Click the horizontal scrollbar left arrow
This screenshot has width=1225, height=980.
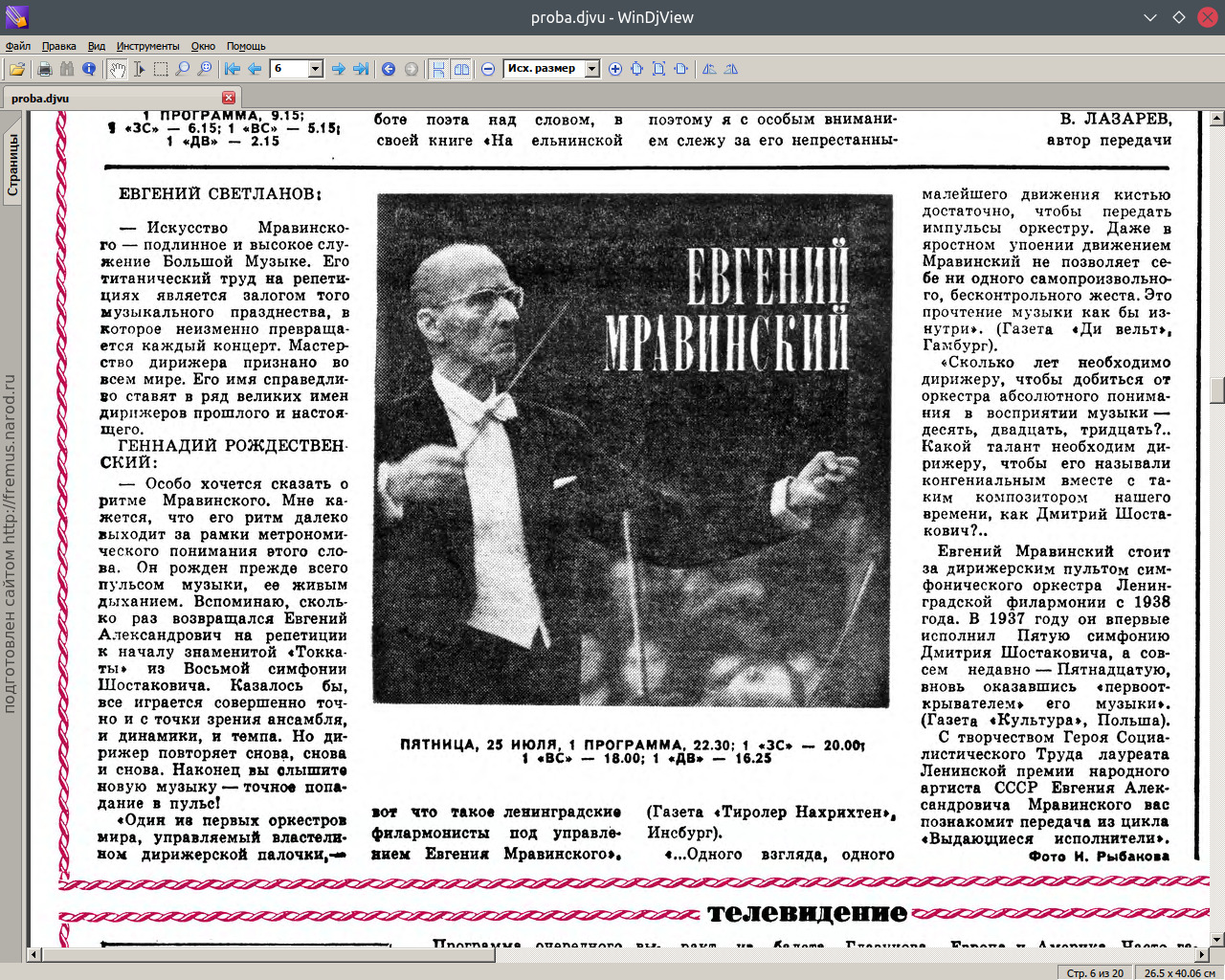[33, 954]
